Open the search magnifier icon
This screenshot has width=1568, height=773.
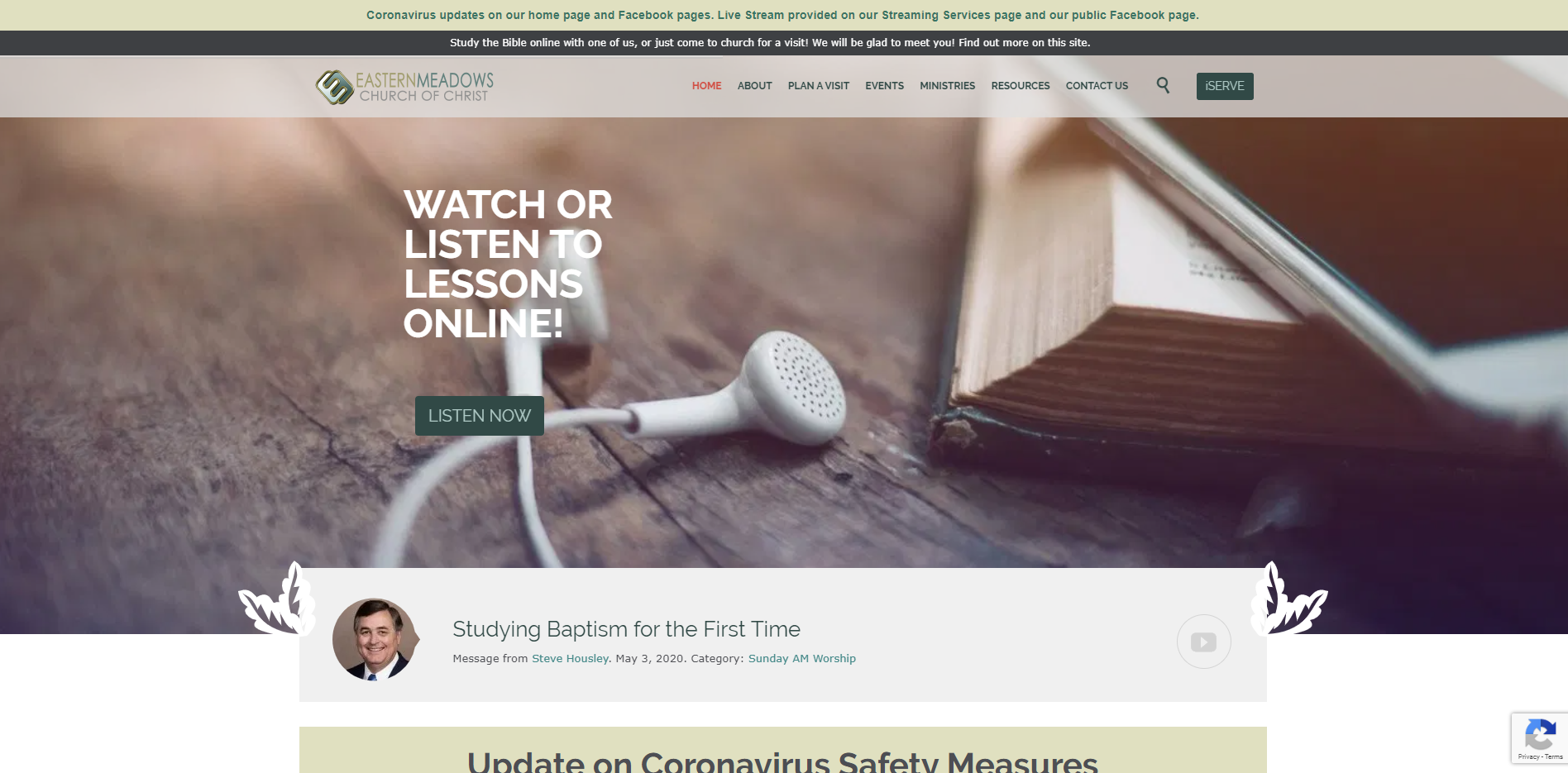(x=1163, y=85)
